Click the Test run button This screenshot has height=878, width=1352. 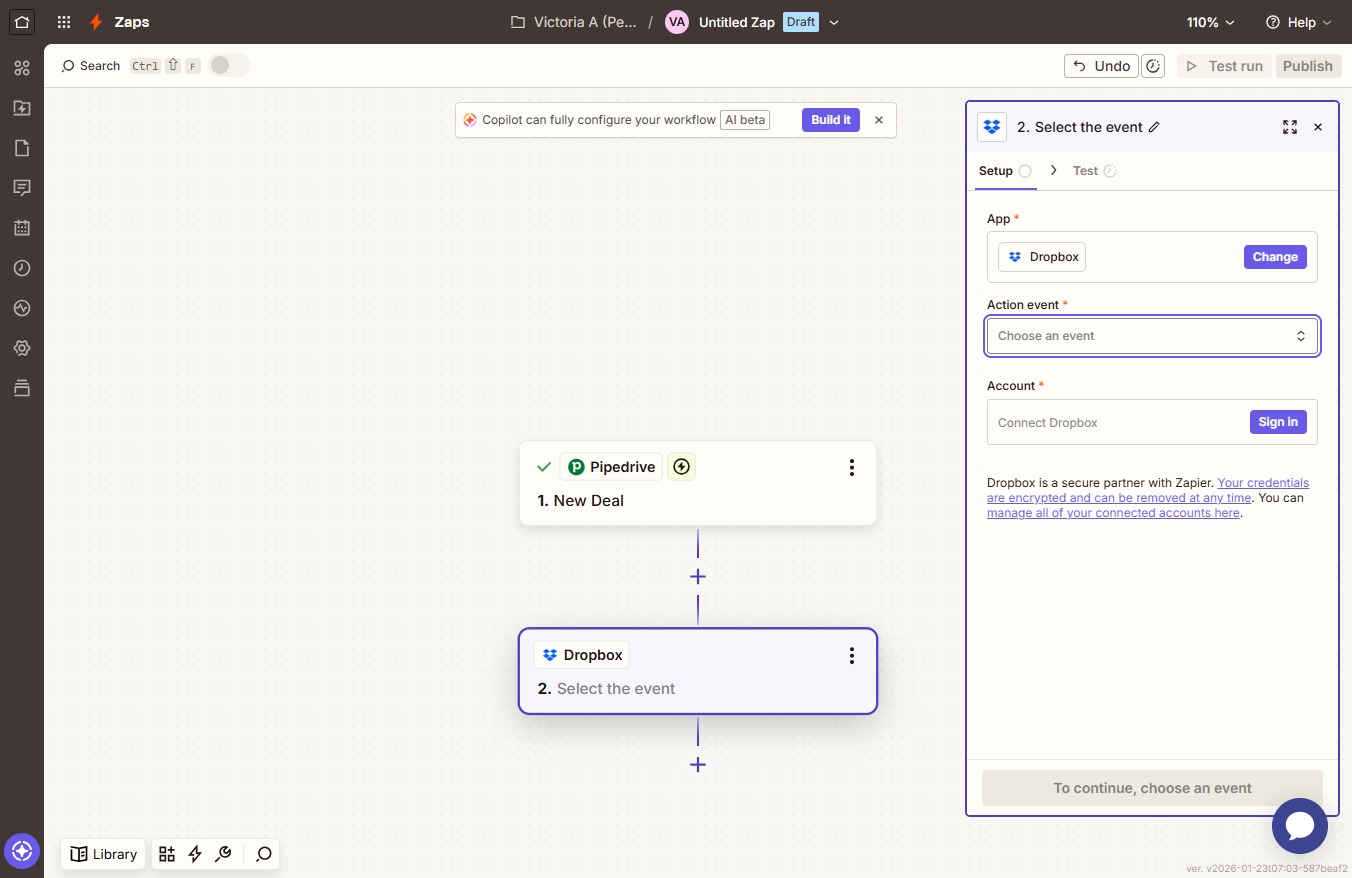coord(1224,66)
